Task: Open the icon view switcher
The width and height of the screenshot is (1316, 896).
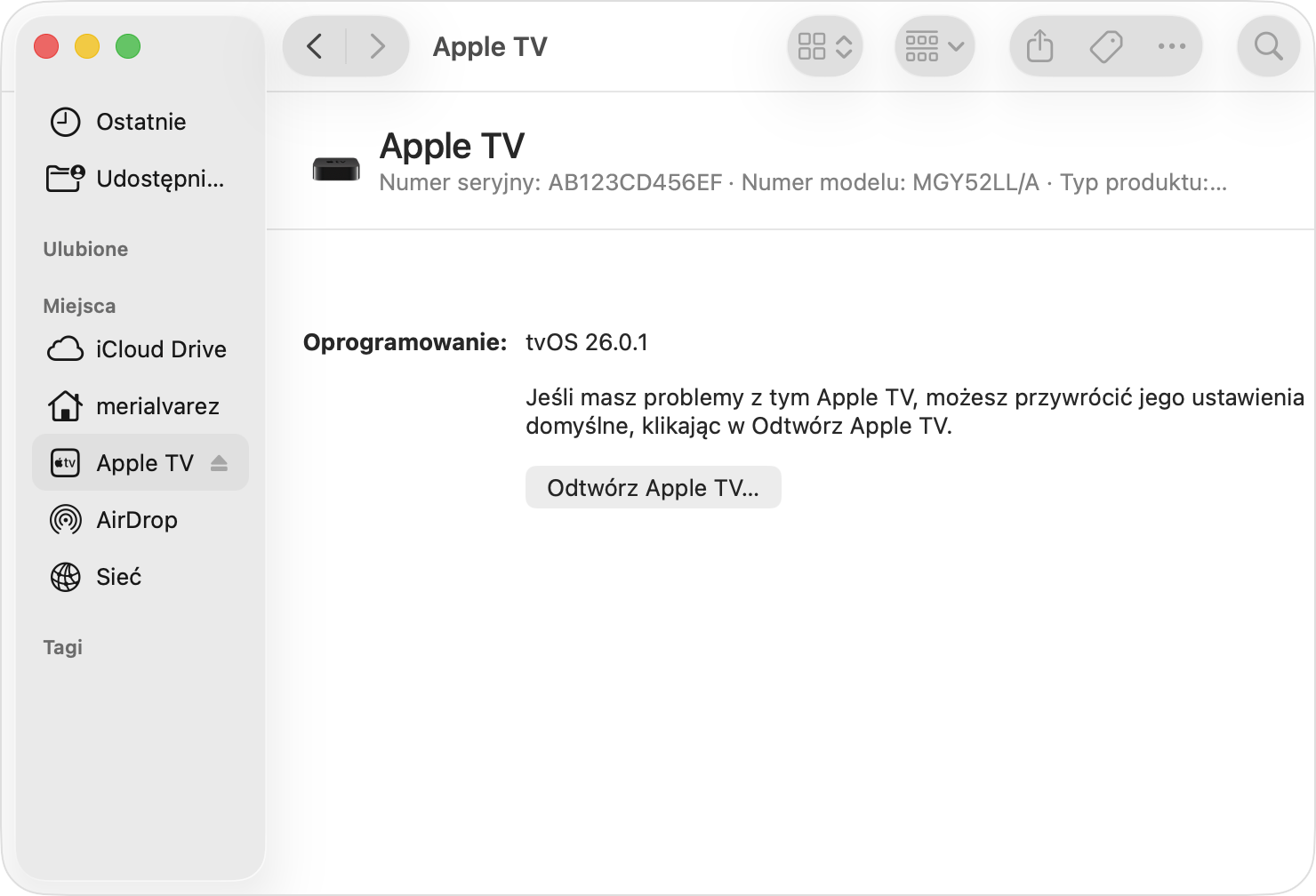Action: pos(825,46)
